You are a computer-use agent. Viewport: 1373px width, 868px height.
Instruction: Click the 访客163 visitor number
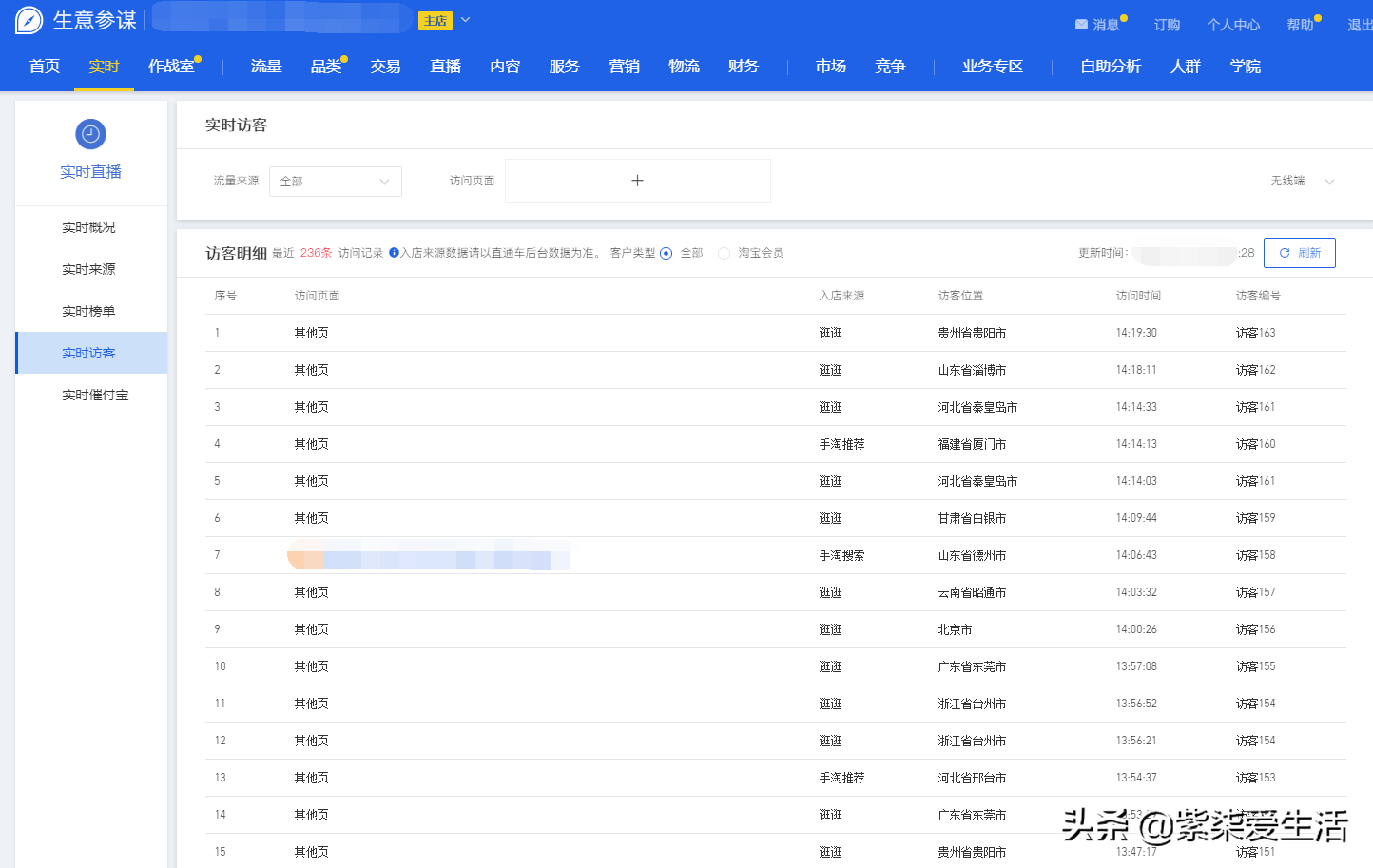pos(1255,333)
